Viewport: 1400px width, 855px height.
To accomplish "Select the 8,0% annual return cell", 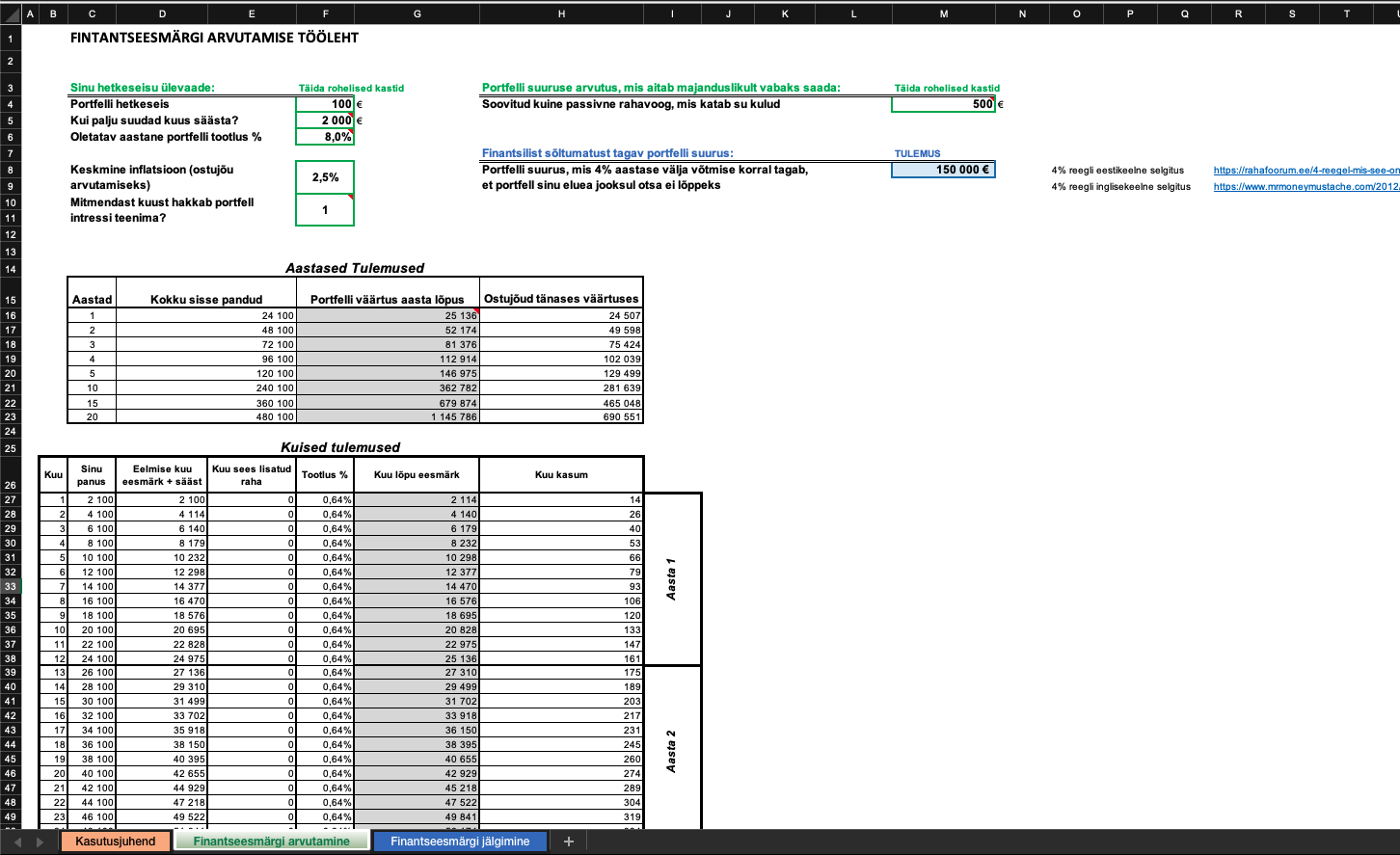I will [325, 137].
